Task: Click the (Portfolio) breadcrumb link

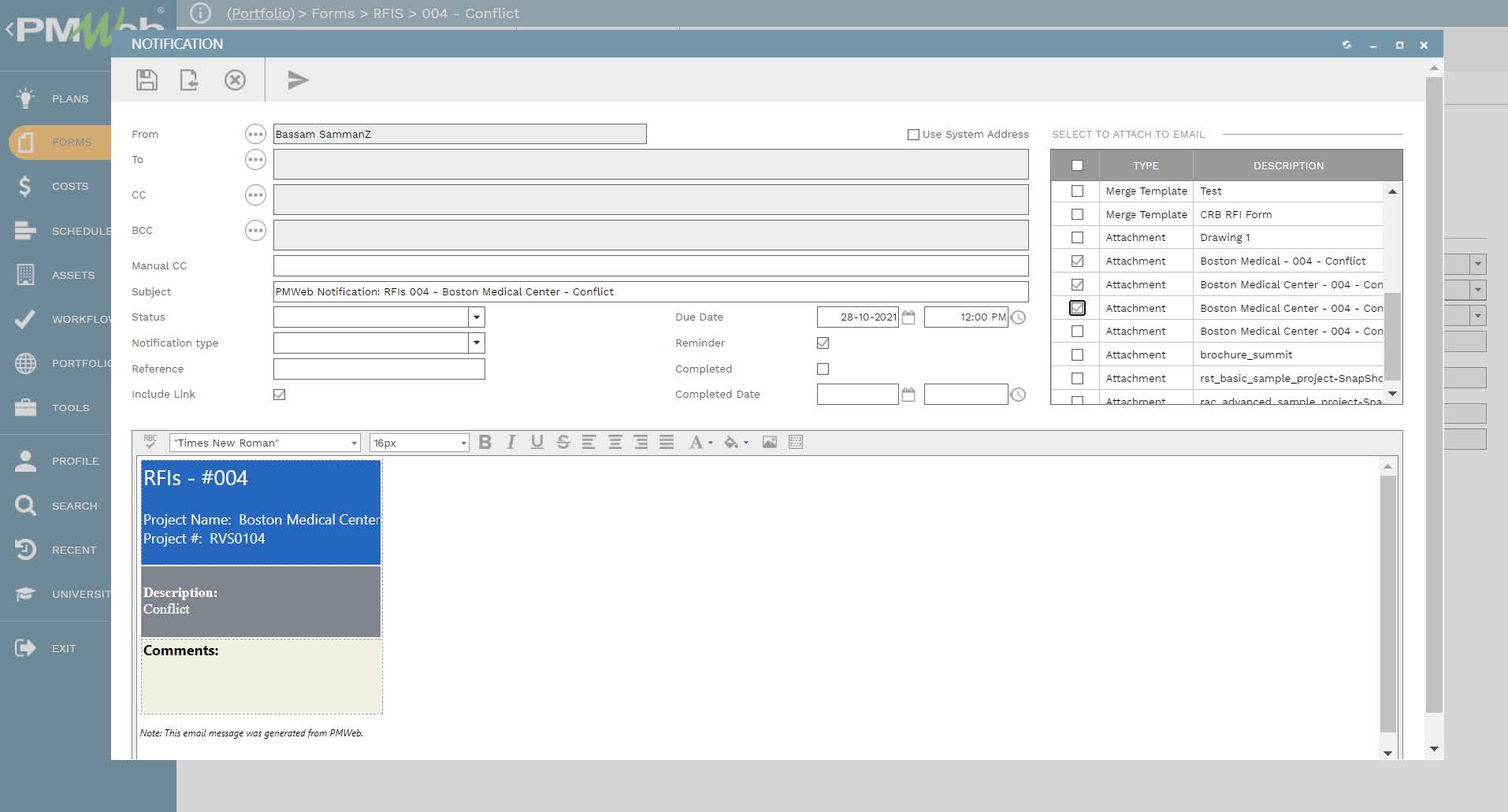Action: click(260, 13)
